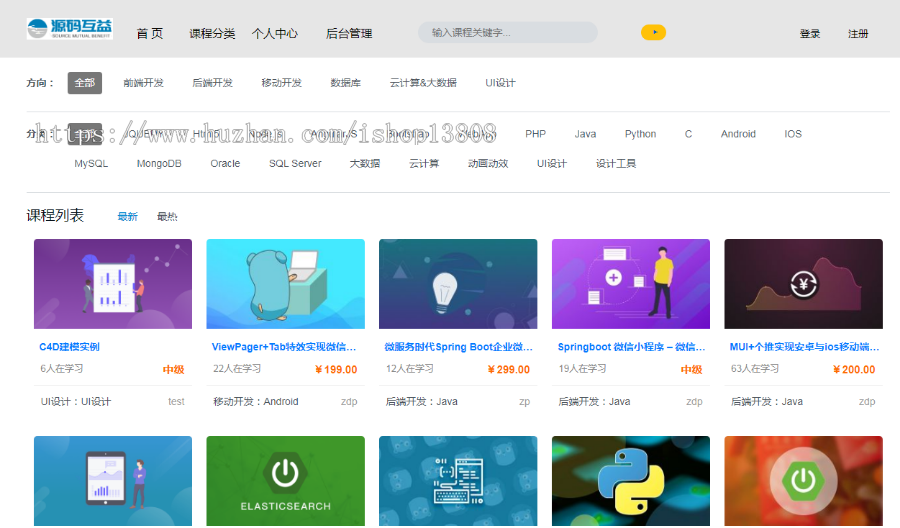The image size is (900, 528).
Task: Click the Springboot 微信小程序 course title
Action: (631, 347)
